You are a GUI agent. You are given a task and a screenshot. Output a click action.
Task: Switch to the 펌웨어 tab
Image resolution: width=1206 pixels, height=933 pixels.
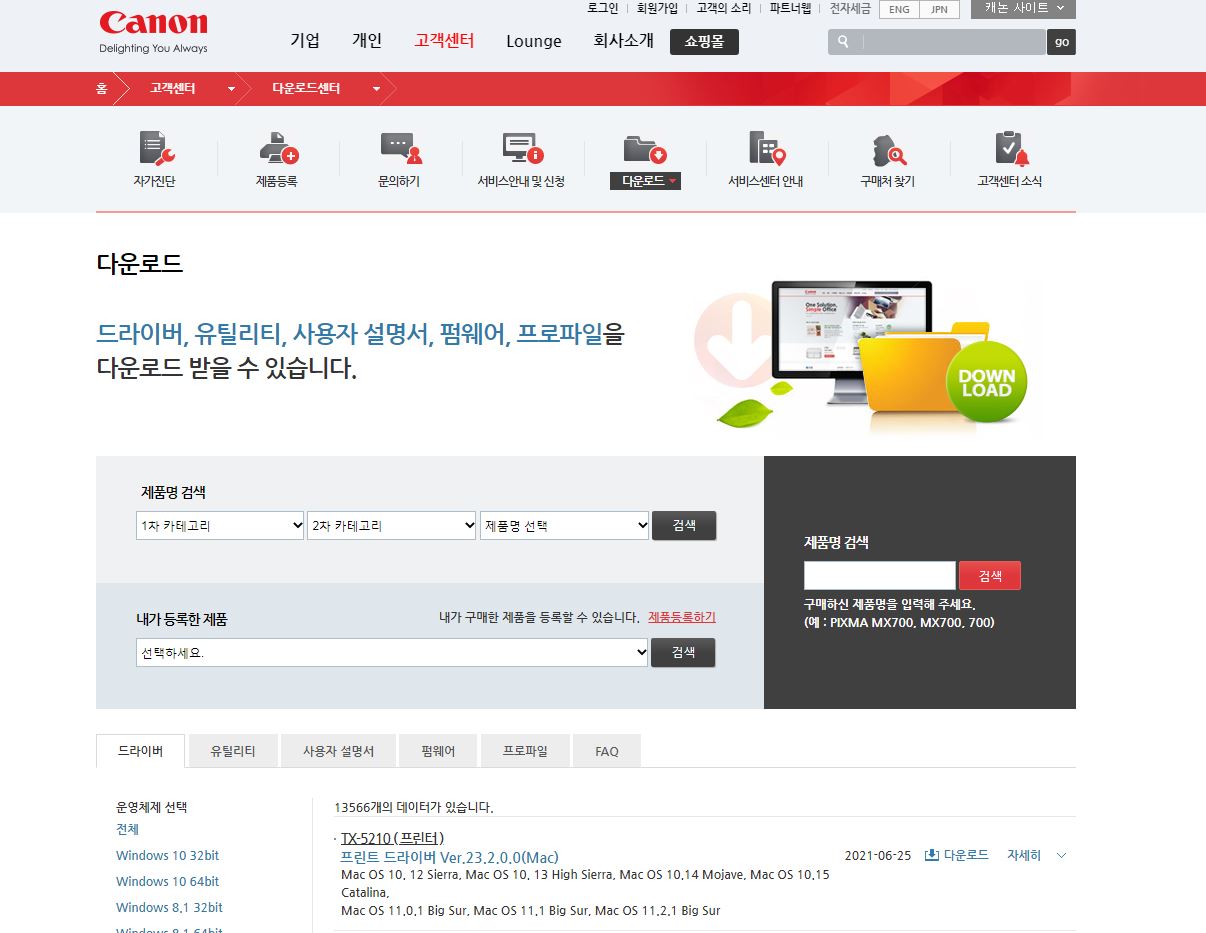(x=438, y=751)
